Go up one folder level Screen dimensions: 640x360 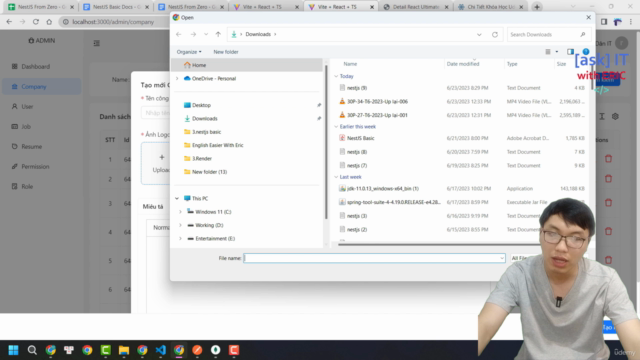[x=218, y=34]
